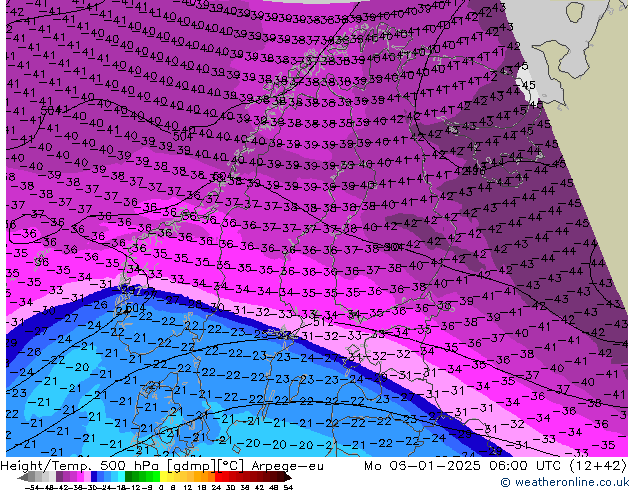Click the '-54' minimum legend value
The width and height of the screenshot is (634, 490).
point(32,487)
